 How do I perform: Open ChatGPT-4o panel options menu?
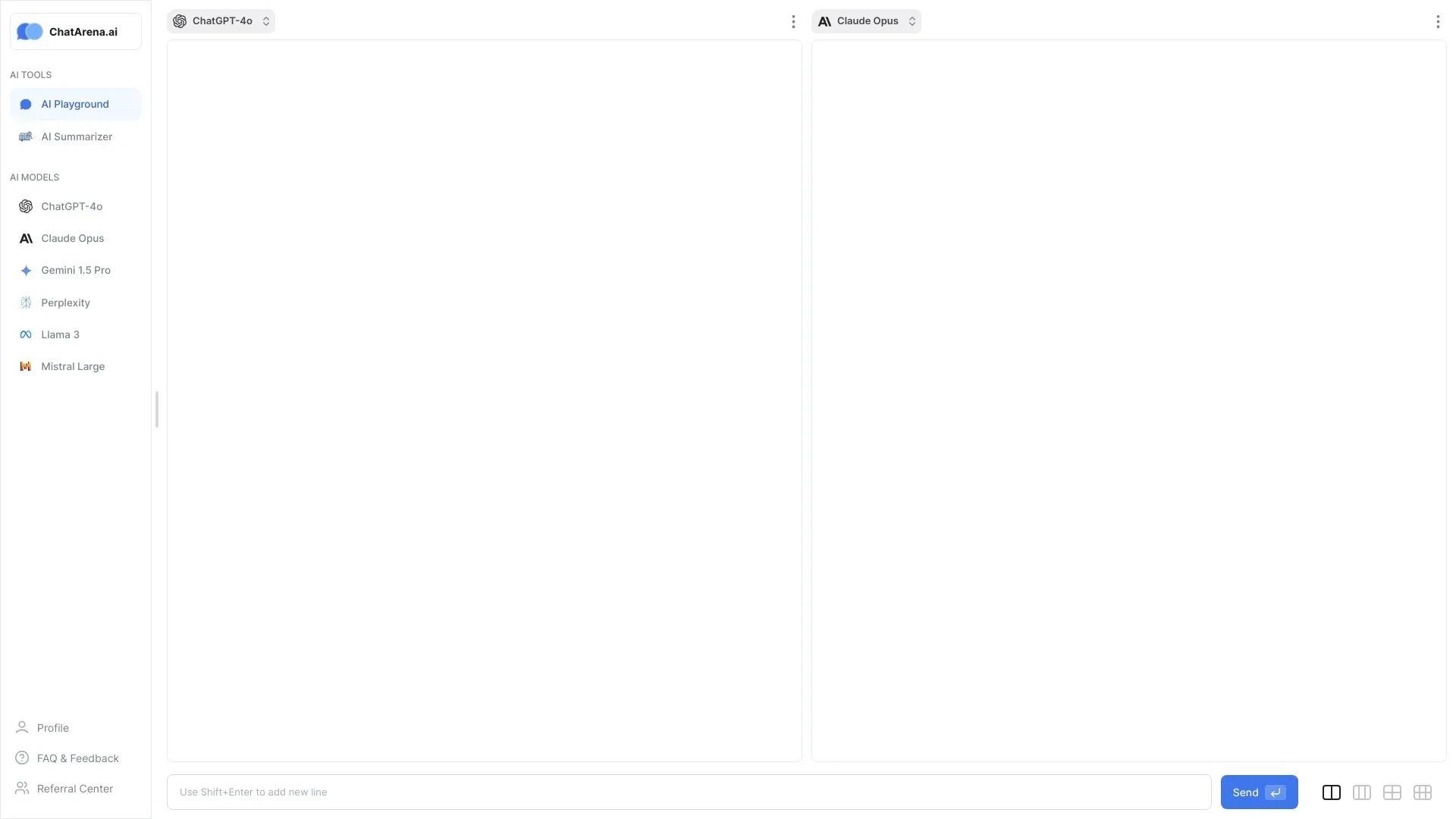click(793, 21)
